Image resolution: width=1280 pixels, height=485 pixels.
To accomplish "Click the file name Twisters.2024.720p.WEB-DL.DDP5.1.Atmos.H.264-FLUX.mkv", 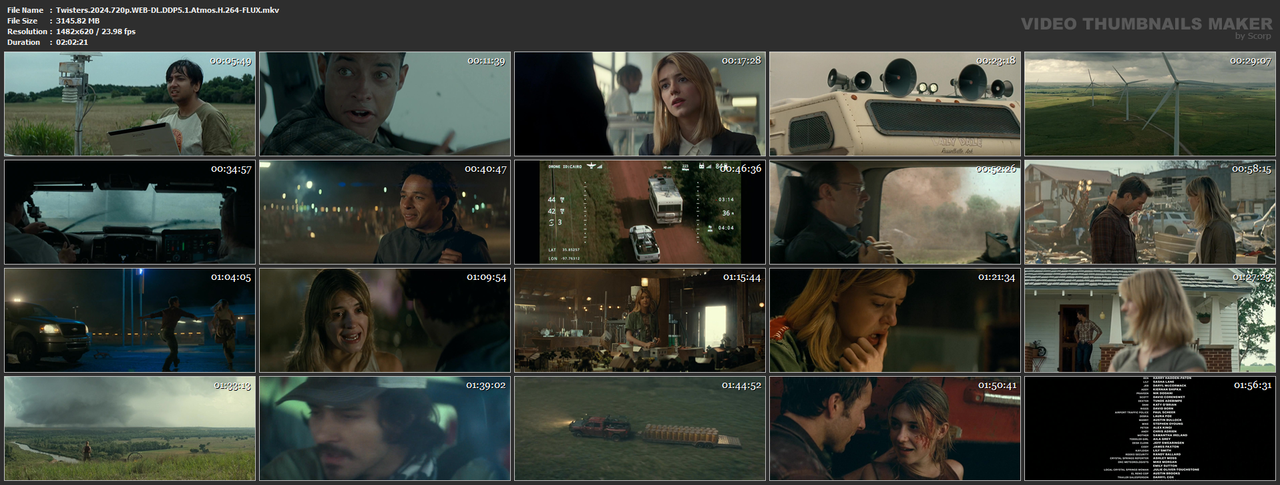I will [168, 9].
